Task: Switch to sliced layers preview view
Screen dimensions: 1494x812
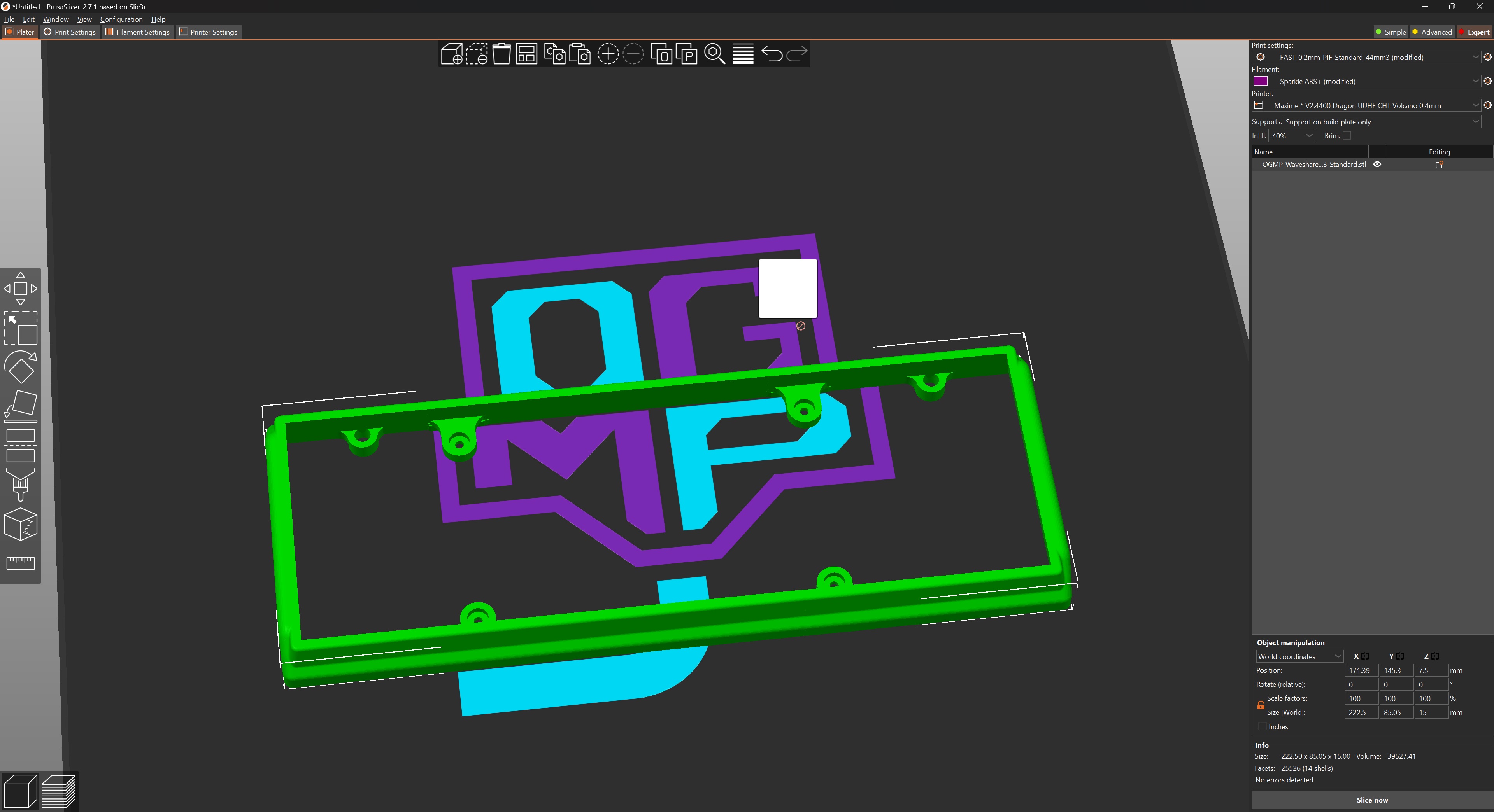Action: 59,791
